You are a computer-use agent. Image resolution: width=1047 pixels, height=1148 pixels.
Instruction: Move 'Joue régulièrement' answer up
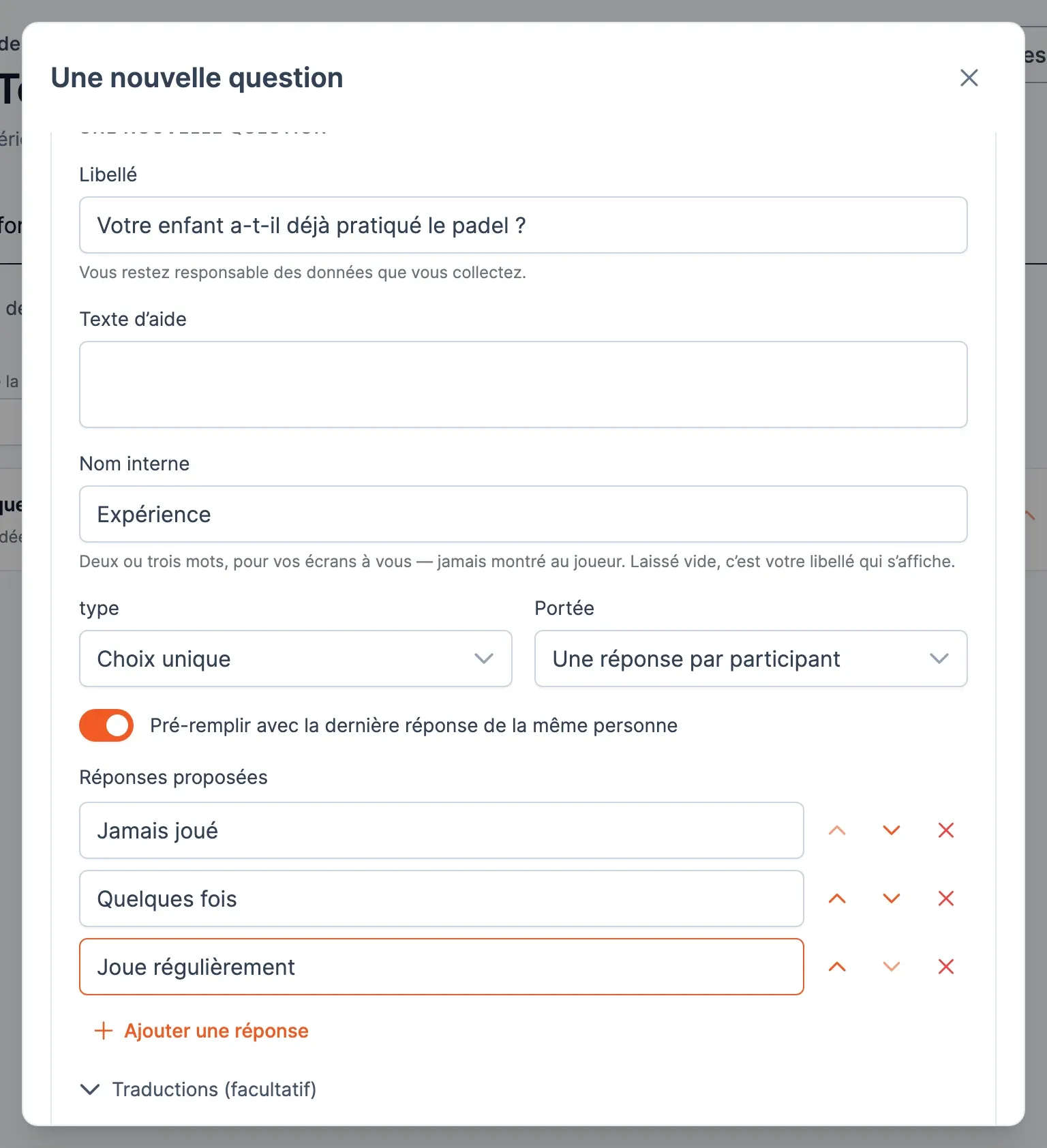(837, 967)
